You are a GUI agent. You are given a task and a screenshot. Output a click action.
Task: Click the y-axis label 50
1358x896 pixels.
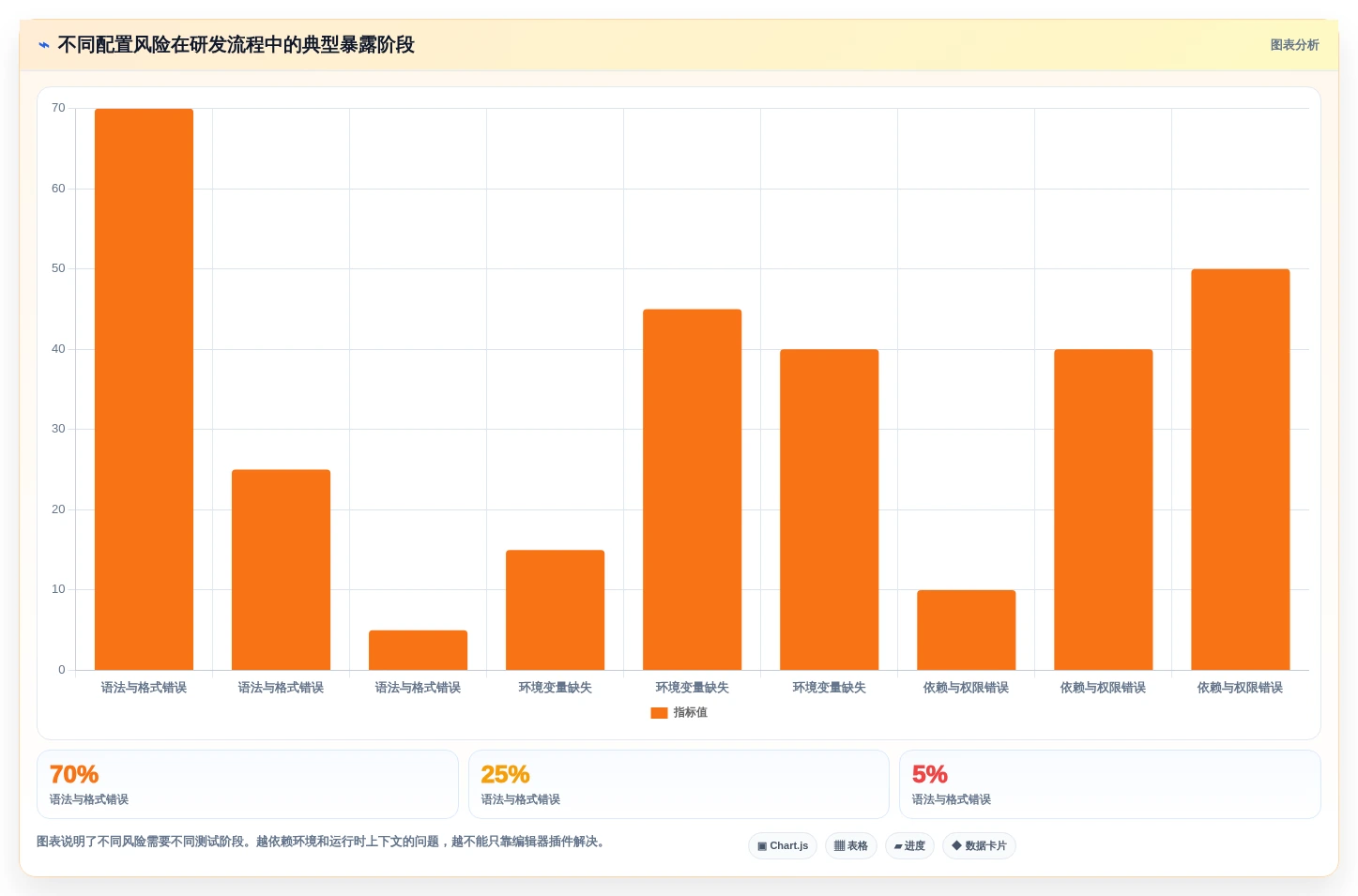click(x=58, y=268)
